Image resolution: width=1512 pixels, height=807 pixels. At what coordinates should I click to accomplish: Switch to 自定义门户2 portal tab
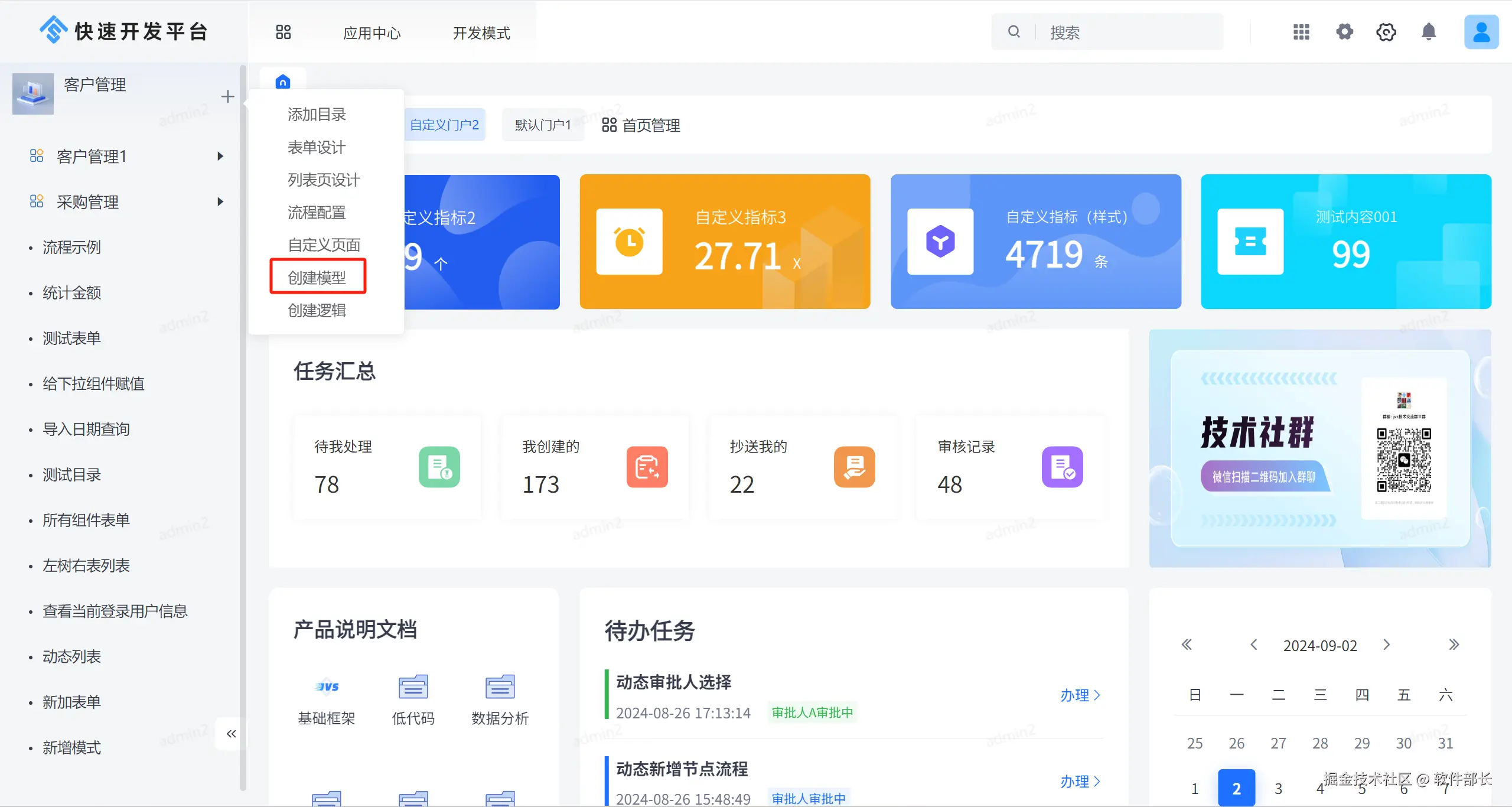coord(444,125)
